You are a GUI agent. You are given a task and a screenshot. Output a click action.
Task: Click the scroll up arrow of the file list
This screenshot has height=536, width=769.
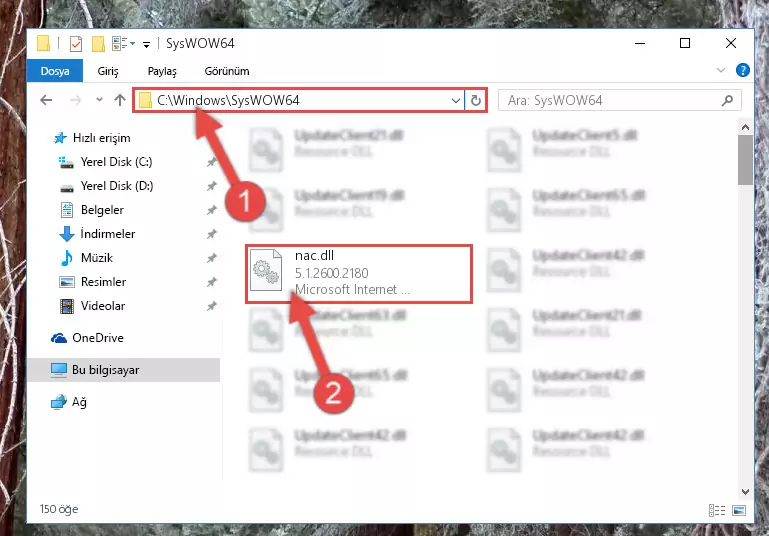(745, 128)
